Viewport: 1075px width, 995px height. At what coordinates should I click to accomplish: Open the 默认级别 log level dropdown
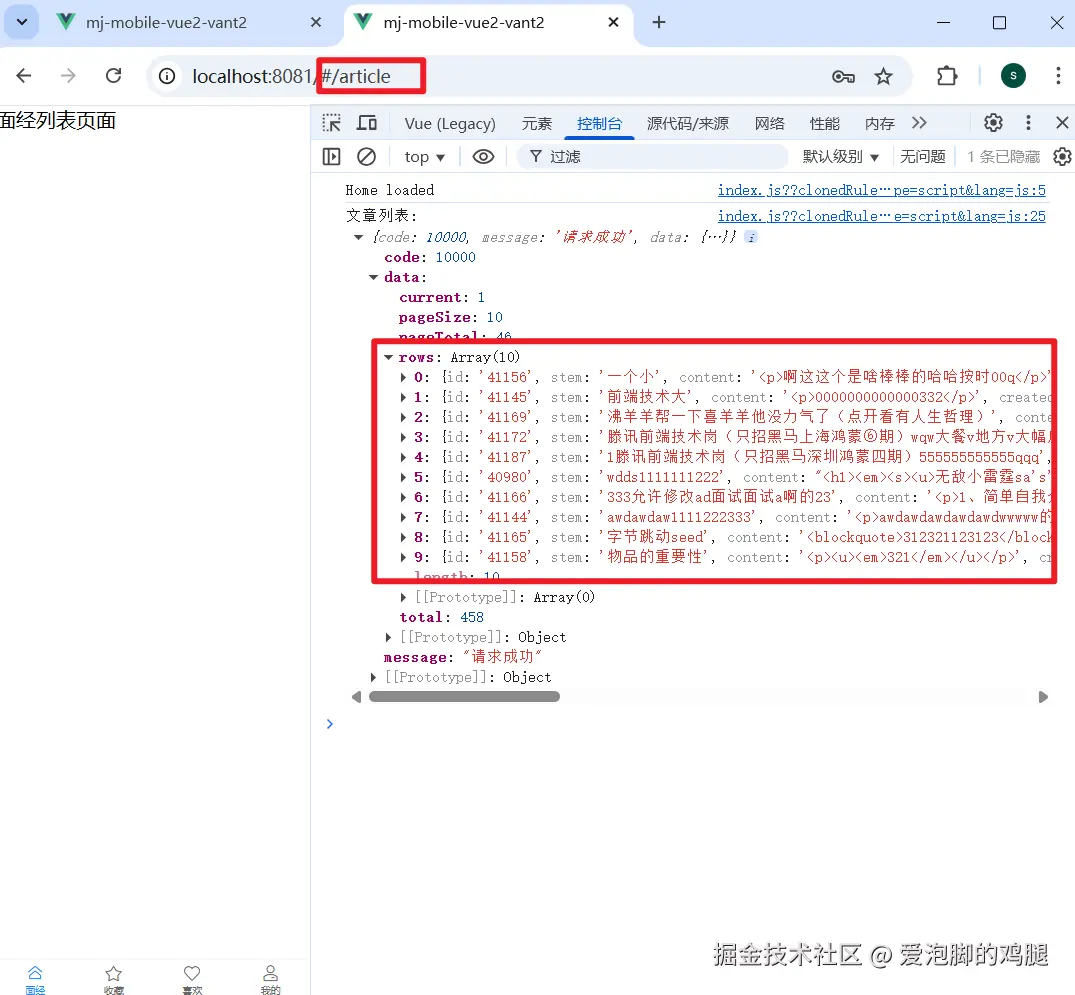coord(841,157)
